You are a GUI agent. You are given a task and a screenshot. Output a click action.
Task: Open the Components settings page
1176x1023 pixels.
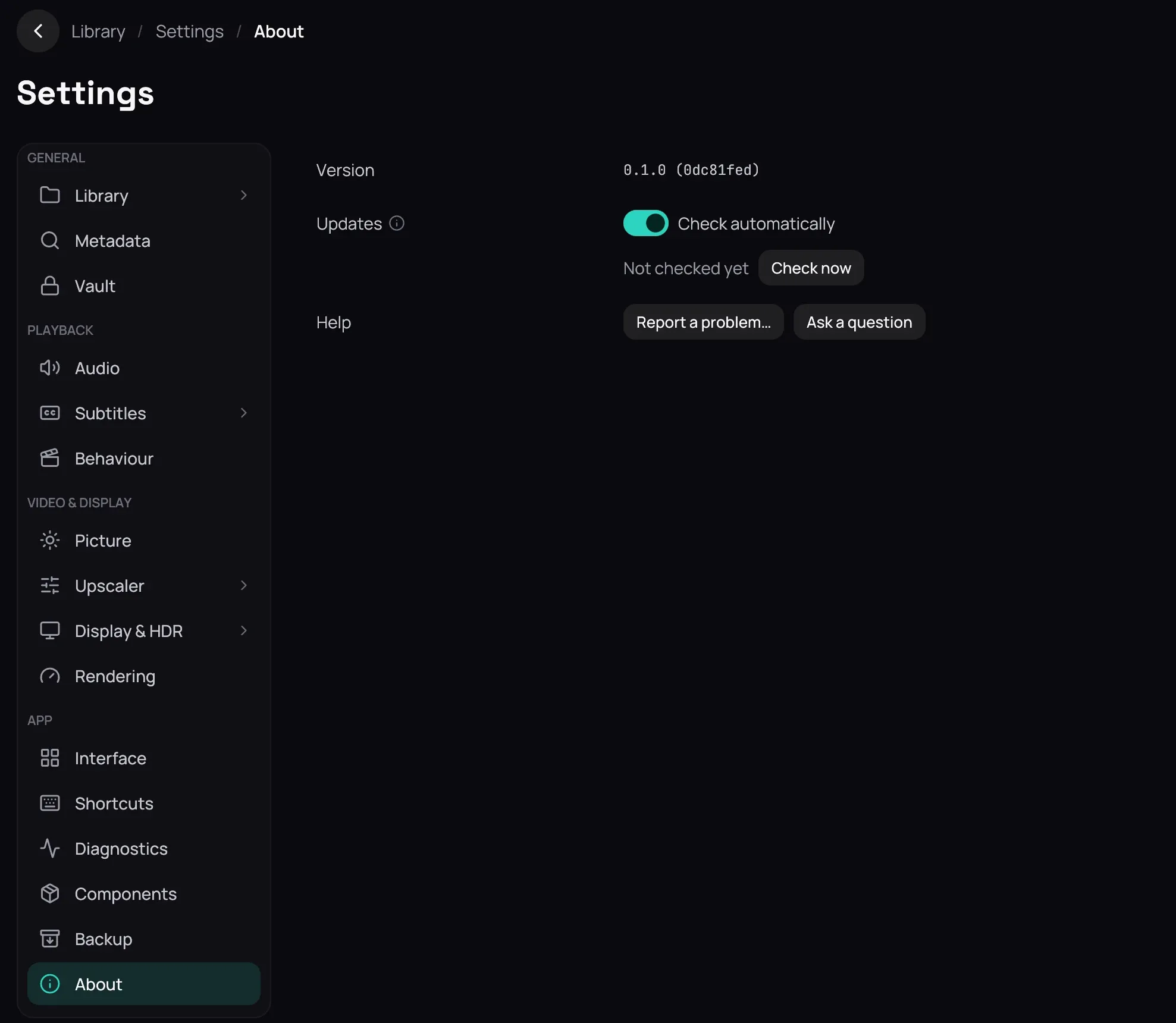[144, 893]
